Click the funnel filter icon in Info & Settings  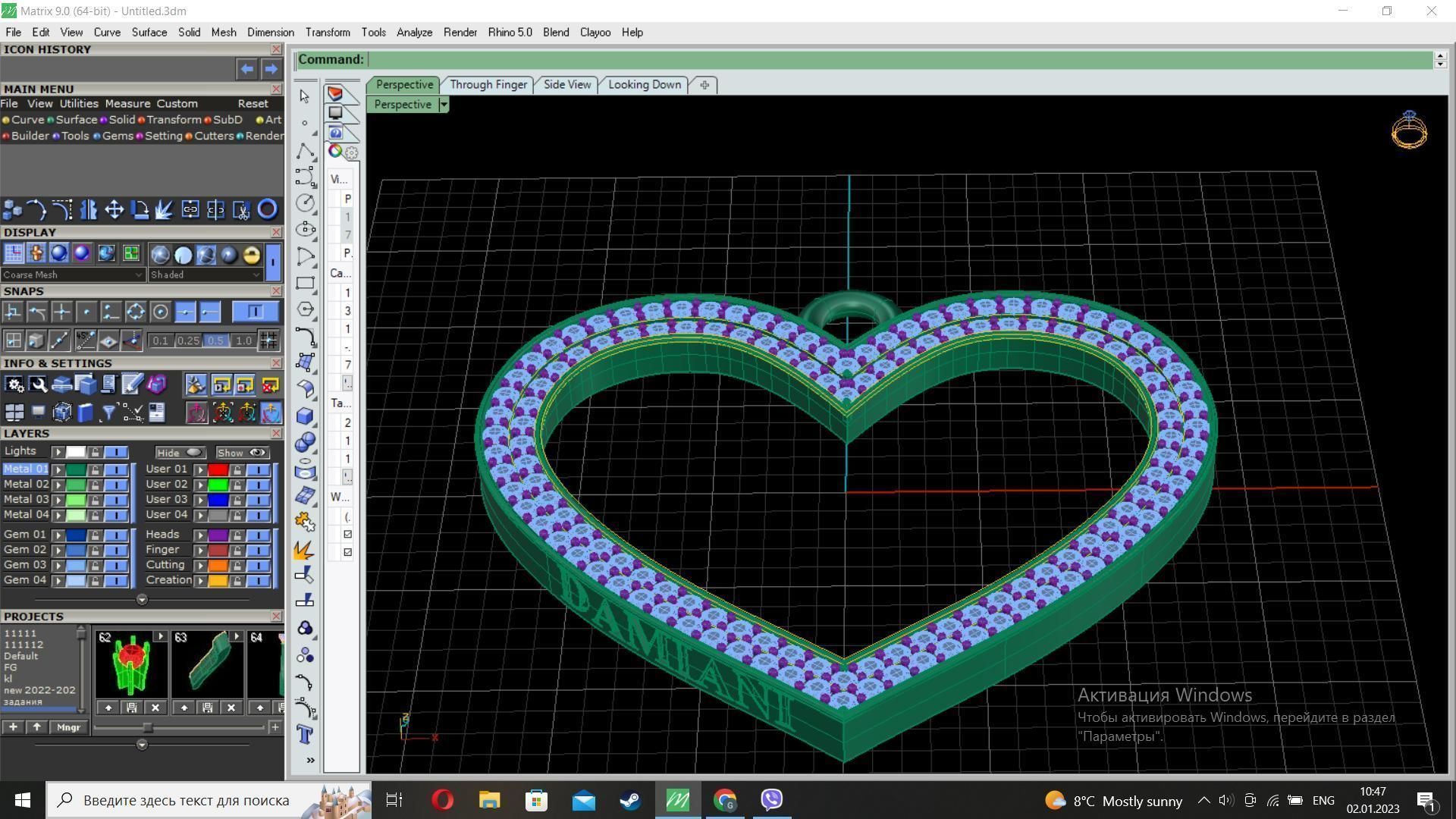[108, 413]
